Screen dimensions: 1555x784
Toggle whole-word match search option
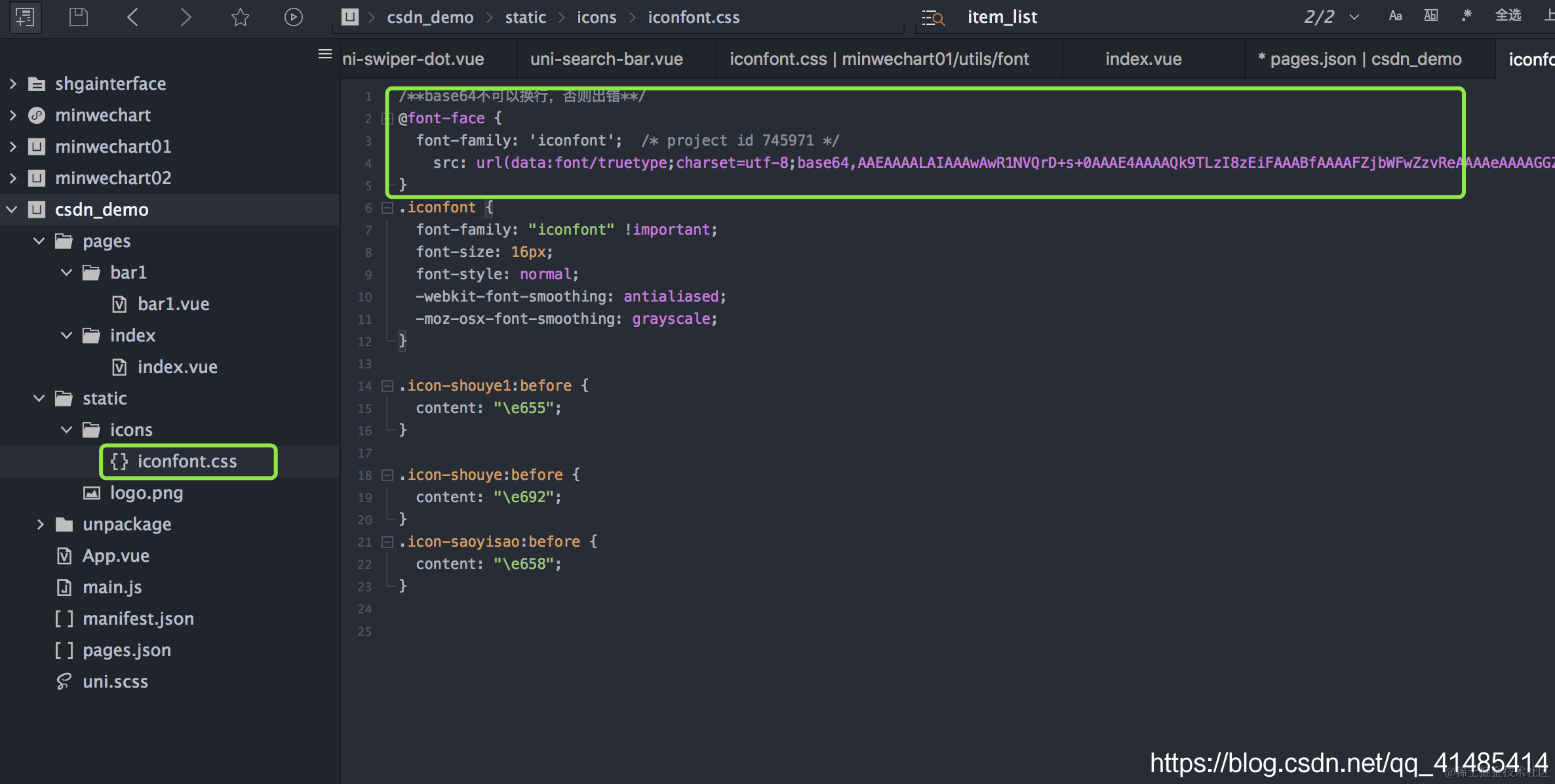click(1431, 16)
